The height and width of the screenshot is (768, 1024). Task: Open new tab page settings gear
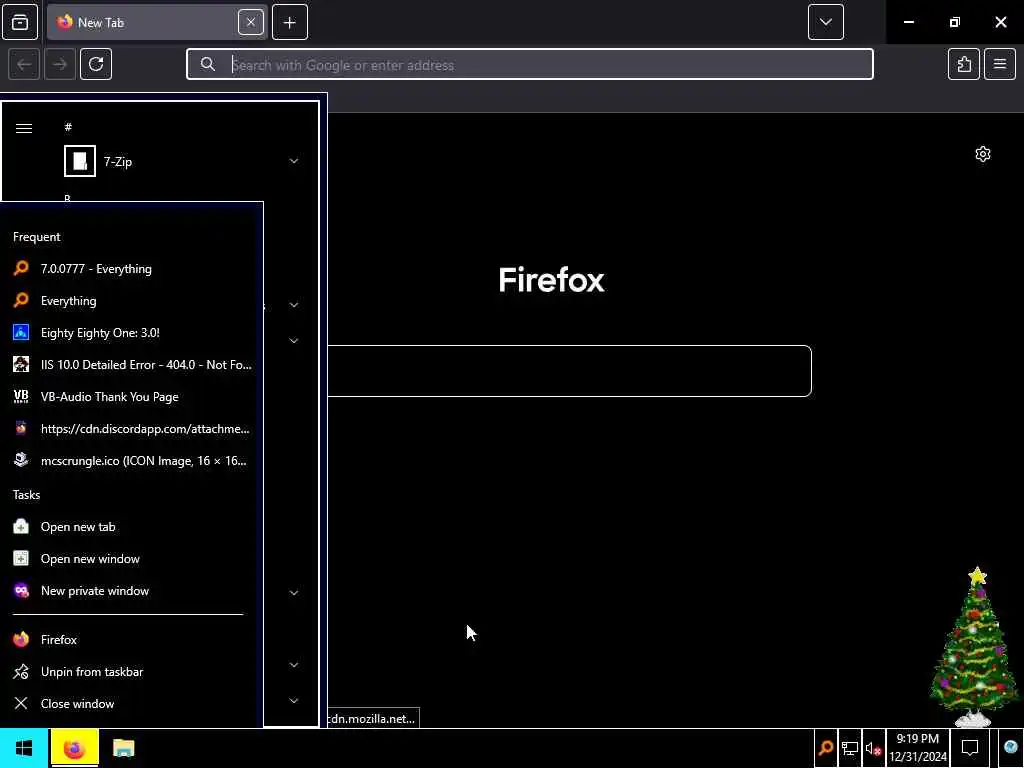click(x=983, y=154)
